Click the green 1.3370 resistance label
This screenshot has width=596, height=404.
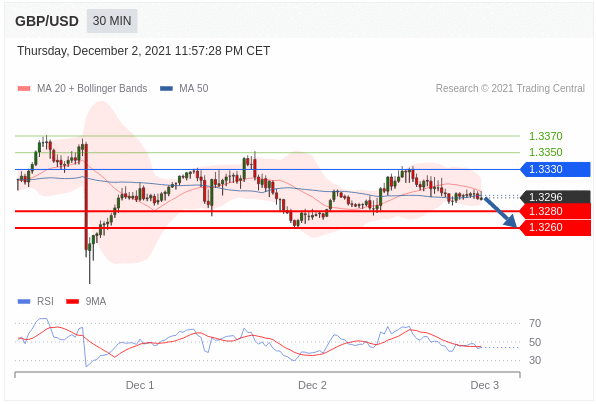coord(545,136)
